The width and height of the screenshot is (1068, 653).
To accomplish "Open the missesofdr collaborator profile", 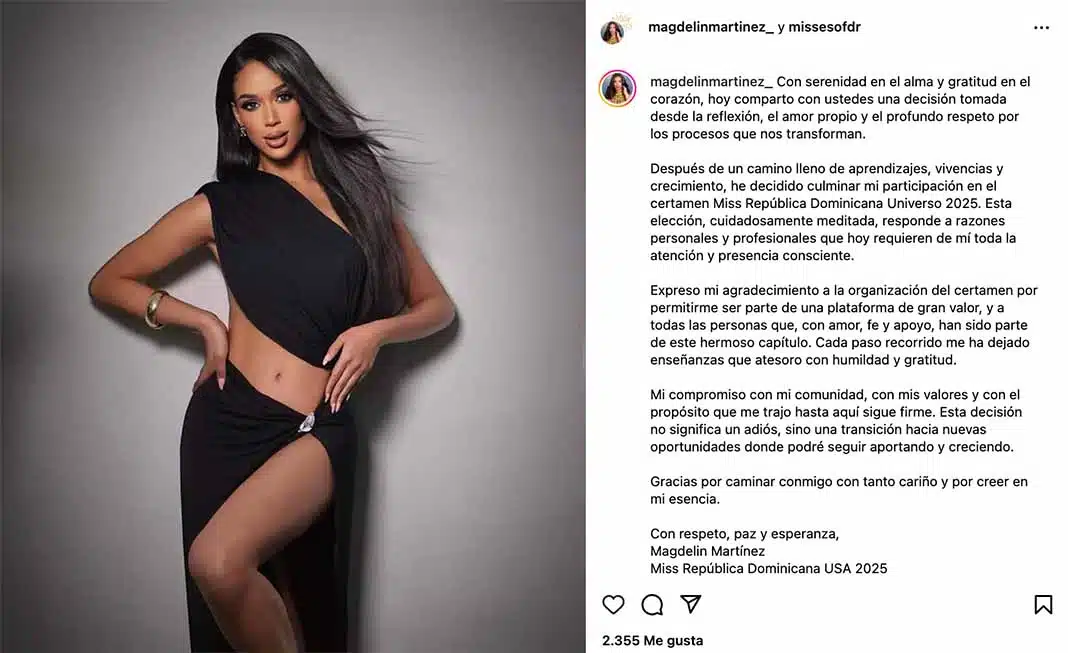I will 824,27.
